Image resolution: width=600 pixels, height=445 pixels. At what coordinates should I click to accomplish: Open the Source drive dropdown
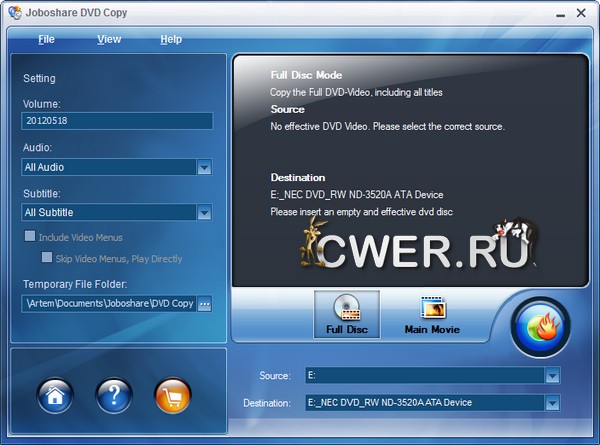tap(551, 376)
